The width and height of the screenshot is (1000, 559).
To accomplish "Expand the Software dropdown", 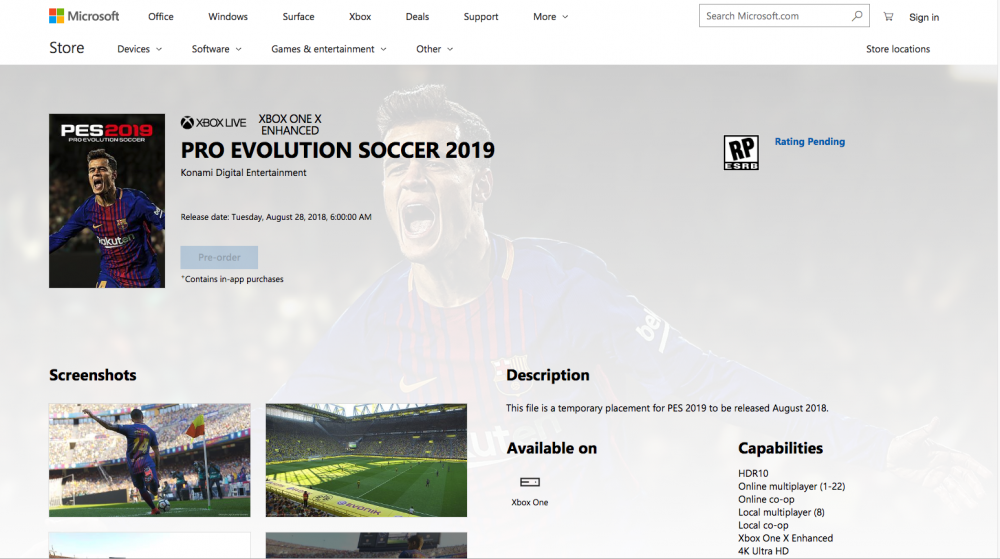I will click(x=216, y=49).
